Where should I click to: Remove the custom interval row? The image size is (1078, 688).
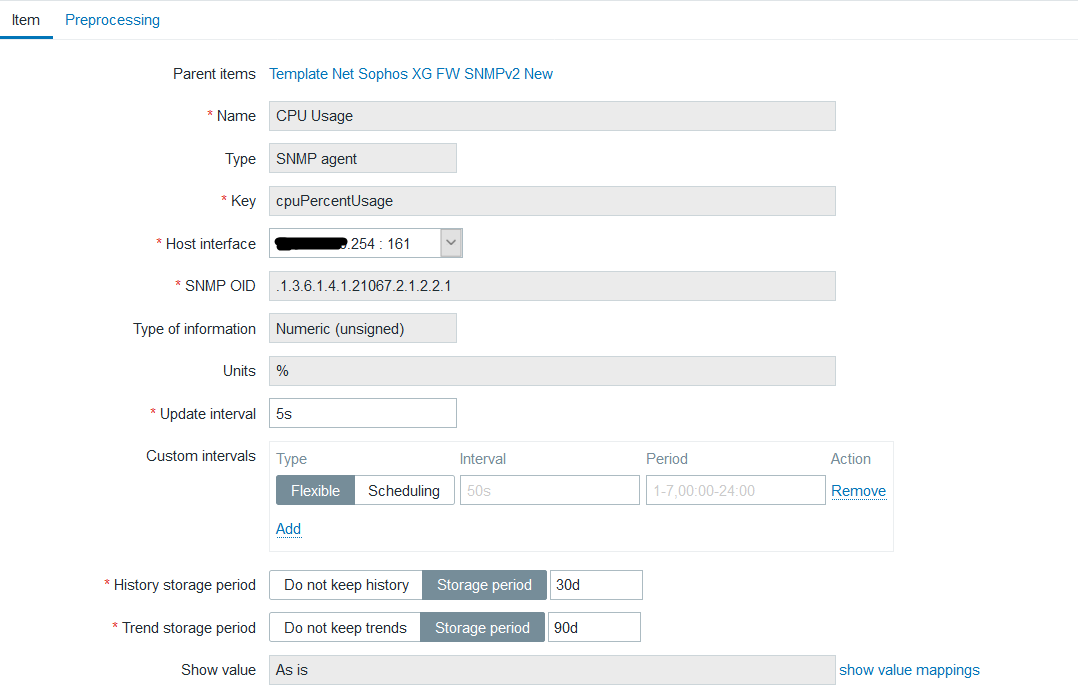(858, 491)
